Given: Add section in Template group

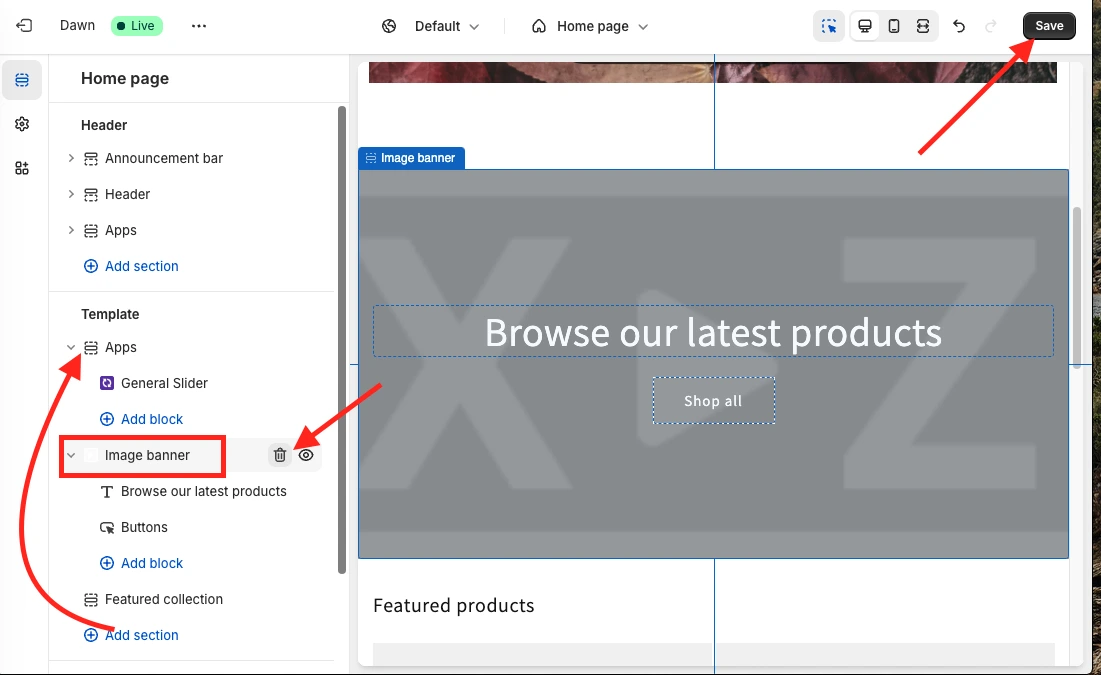Looking at the screenshot, I should [x=131, y=635].
